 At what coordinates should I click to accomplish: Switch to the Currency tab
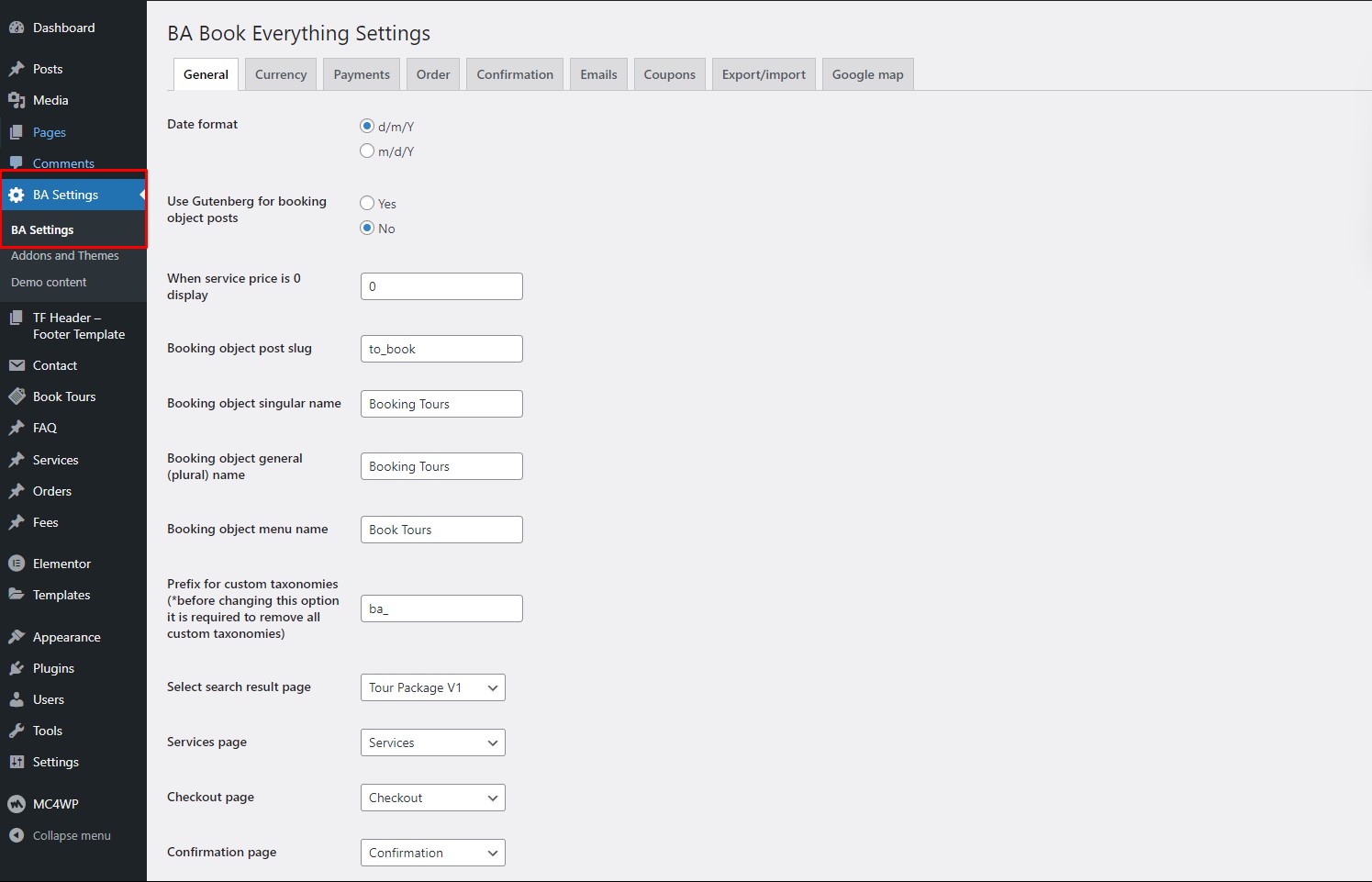tap(281, 74)
